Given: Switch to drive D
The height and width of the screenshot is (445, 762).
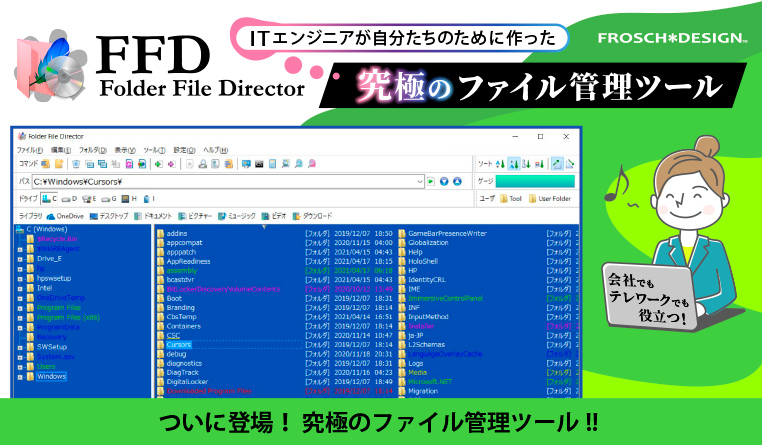Looking at the screenshot, I should click(69, 198).
